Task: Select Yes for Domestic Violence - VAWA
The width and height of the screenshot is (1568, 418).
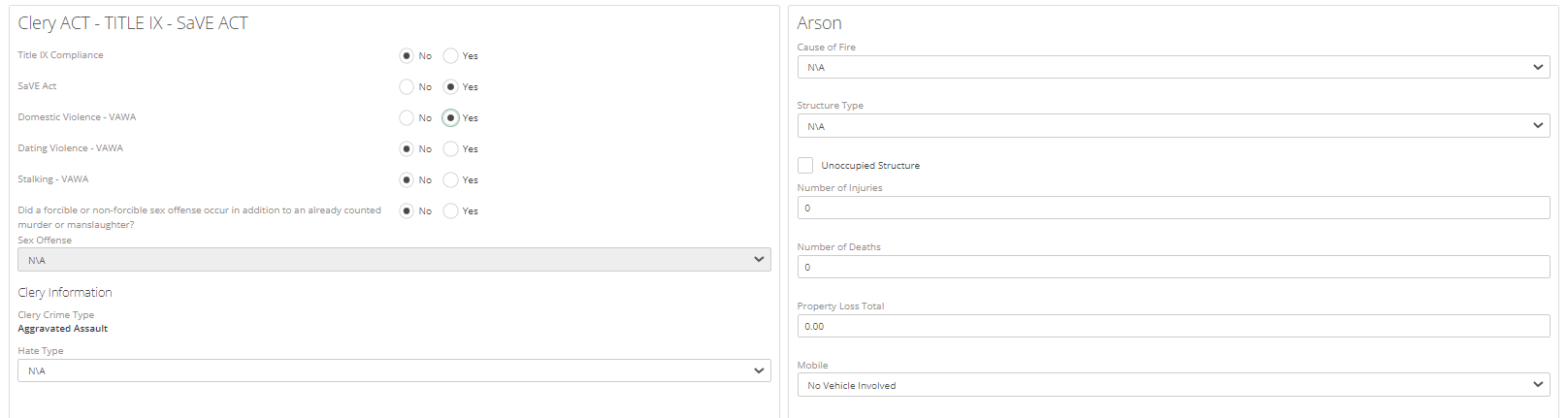Action: pos(450,118)
